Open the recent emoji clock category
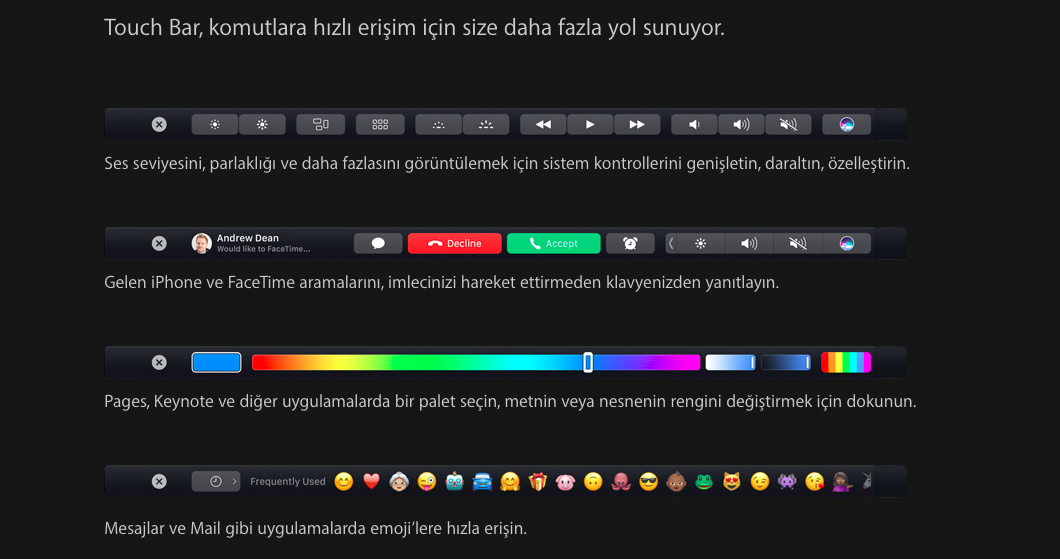This screenshot has width=1060, height=559. pos(216,481)
